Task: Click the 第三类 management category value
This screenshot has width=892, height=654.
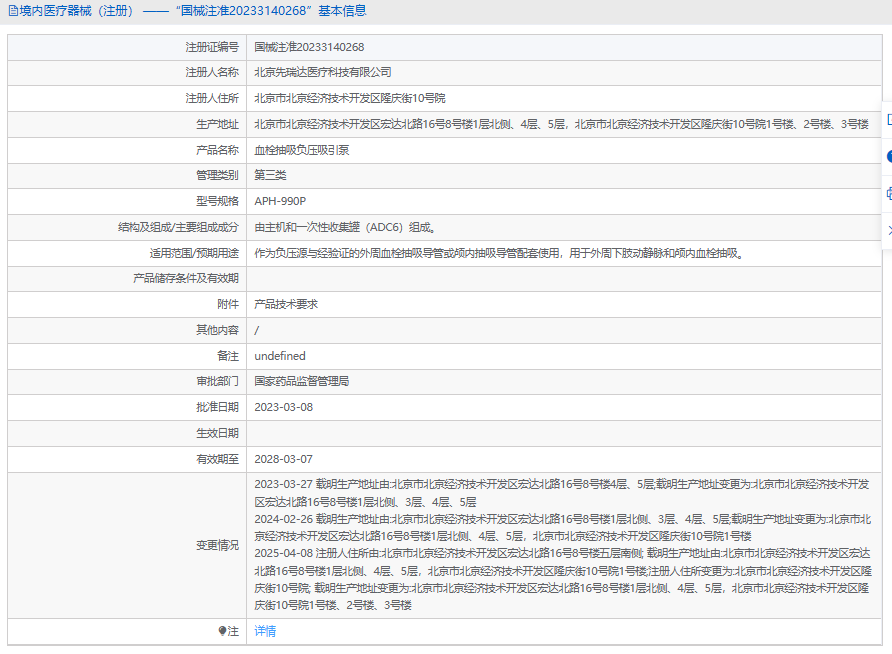Action: tap(270, 175)
